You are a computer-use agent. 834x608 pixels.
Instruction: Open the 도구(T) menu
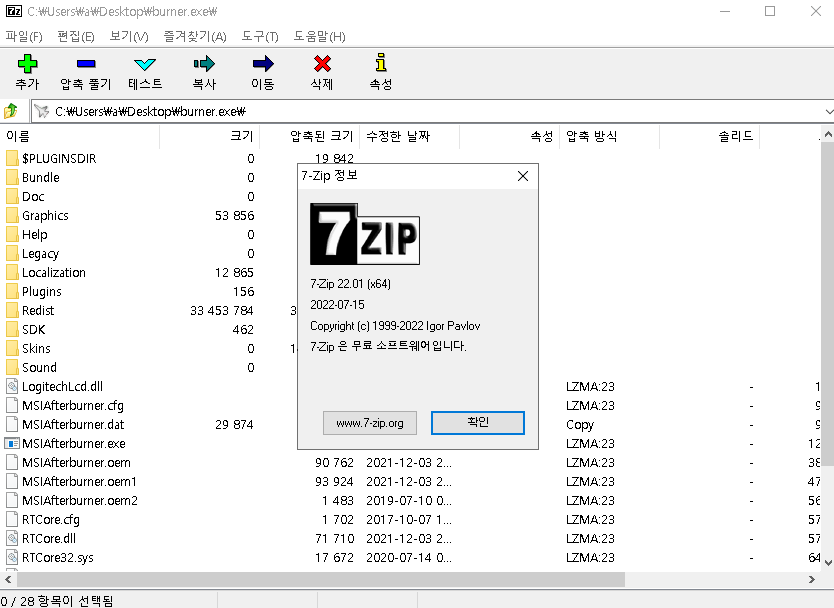[260, 36]
